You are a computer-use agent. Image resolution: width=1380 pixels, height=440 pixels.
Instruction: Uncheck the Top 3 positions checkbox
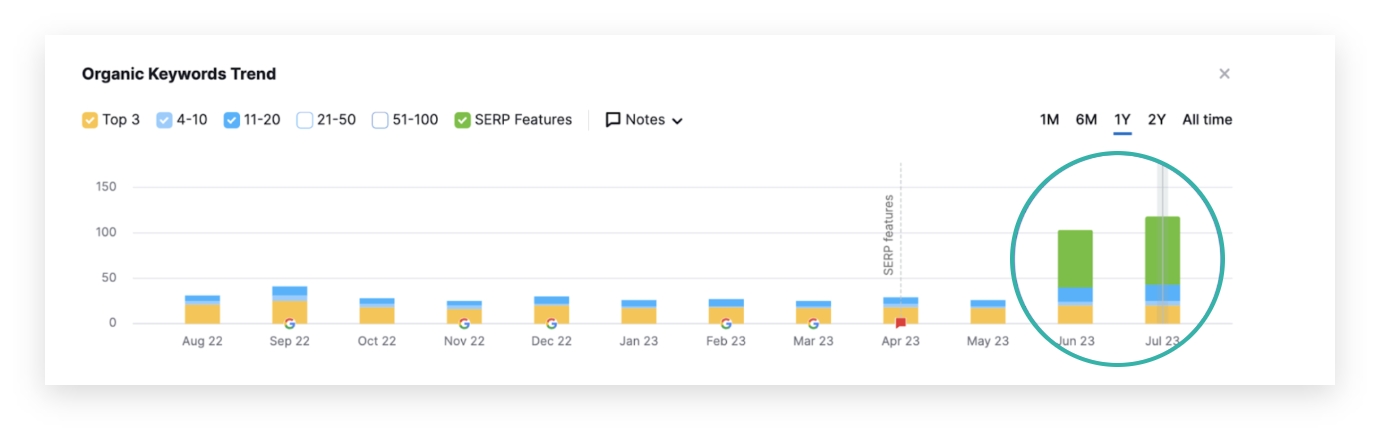(90, 120)
